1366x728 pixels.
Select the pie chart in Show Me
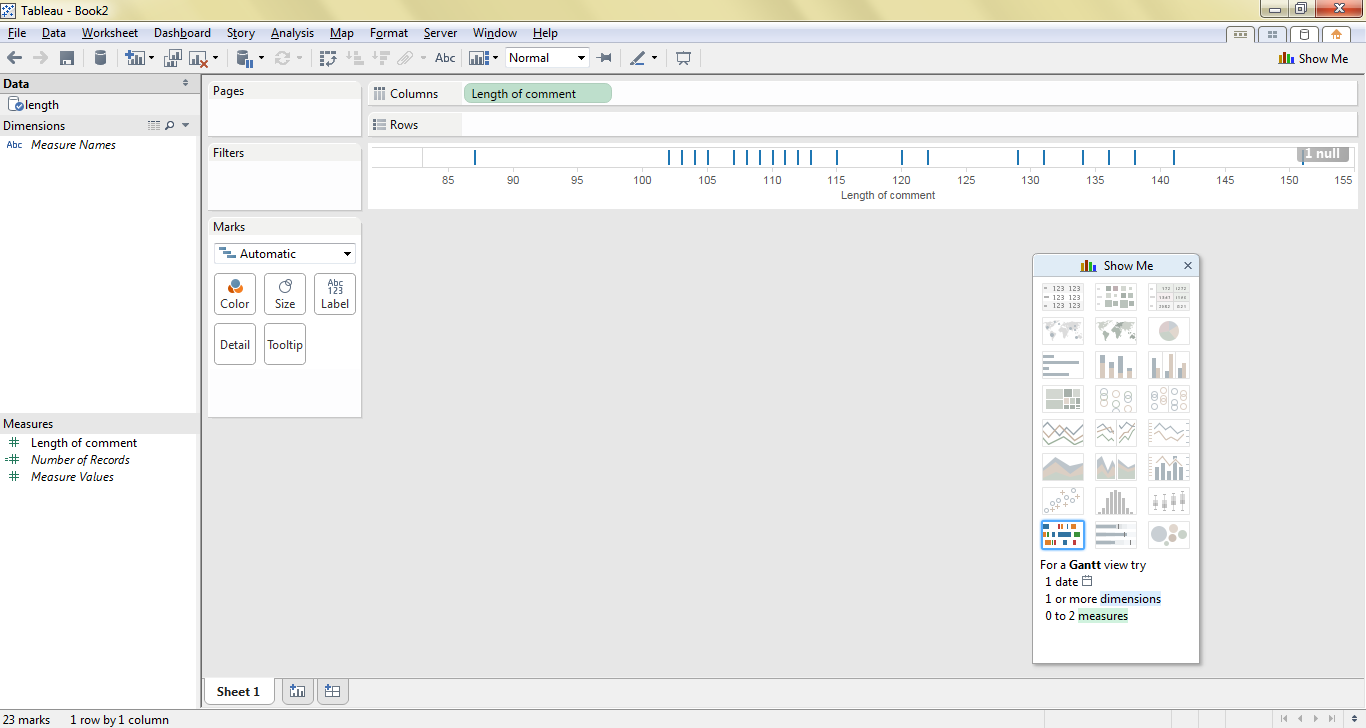[x=1169, y=331]
